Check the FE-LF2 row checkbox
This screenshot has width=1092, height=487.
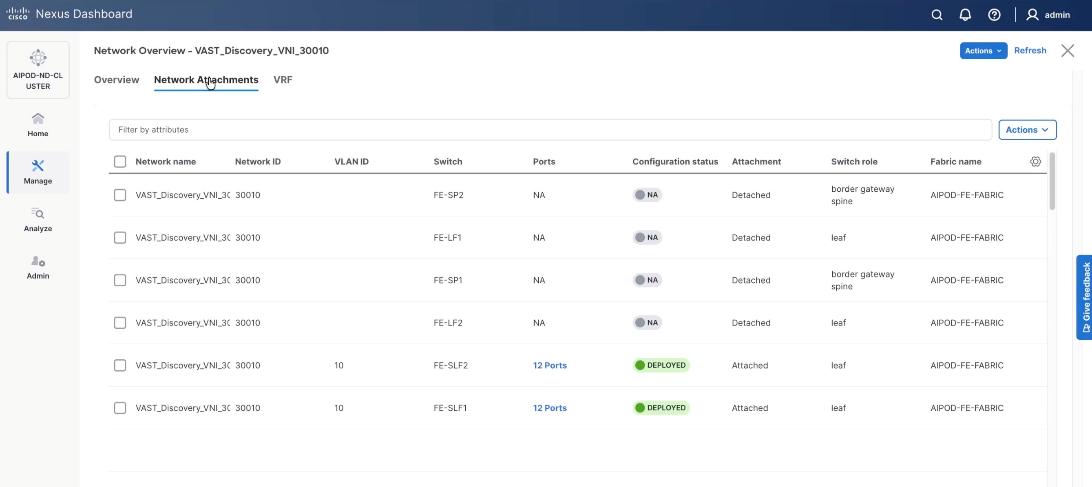tap(120, 323)
